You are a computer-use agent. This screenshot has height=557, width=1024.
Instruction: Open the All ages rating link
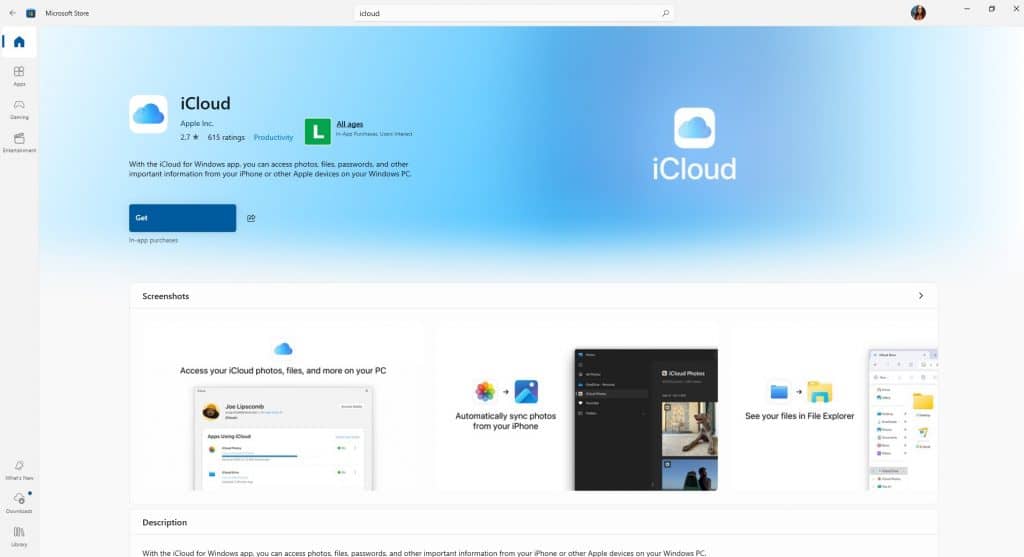point(349,124)
